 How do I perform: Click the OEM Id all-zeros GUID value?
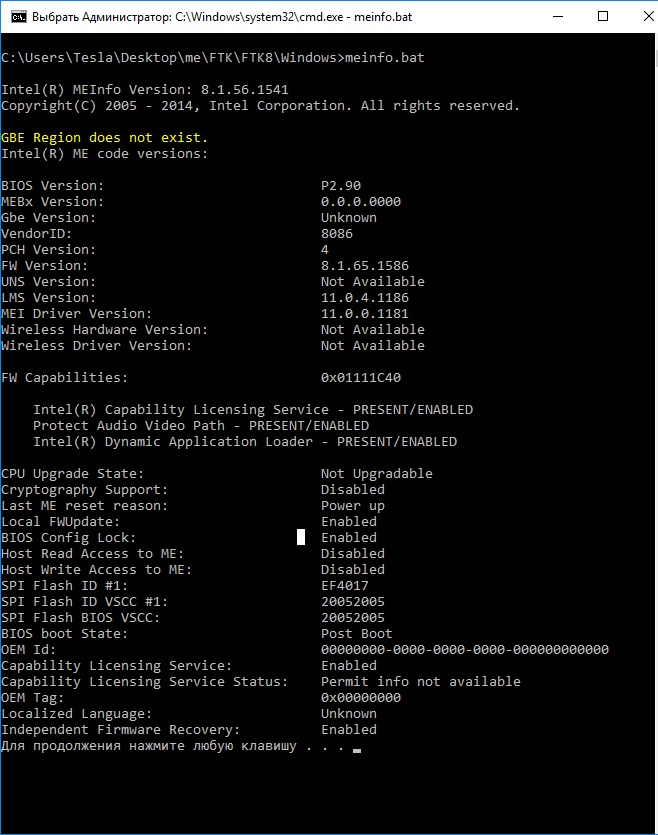point(464,650)
